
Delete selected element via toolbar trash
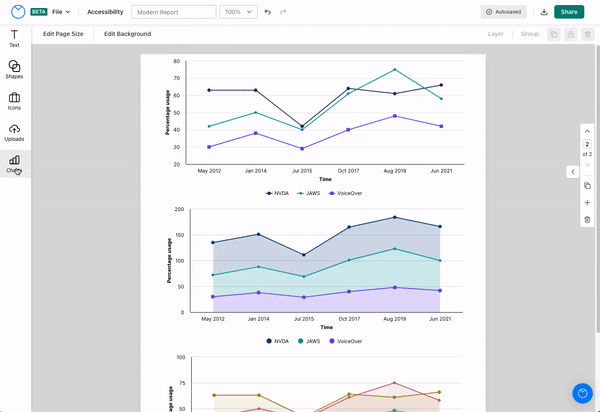[x=587, y=34]
